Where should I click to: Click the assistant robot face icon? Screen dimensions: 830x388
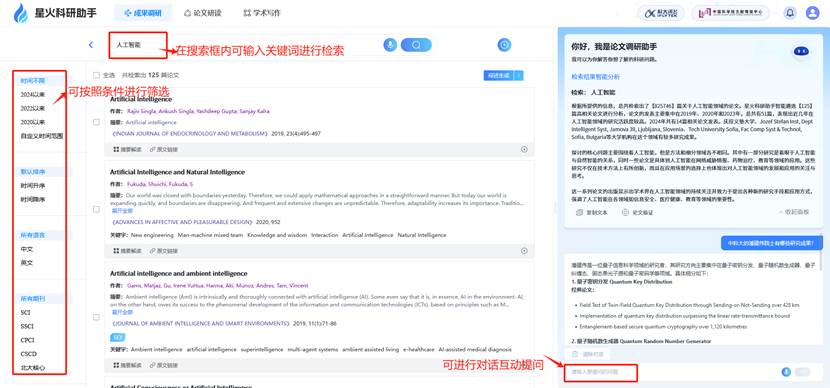[800, 51]
